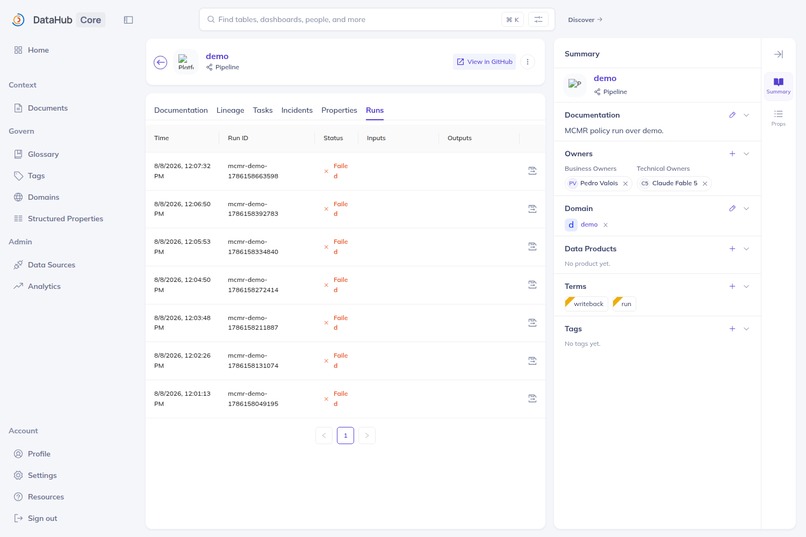View details icon for run 1786158131074
The image size is (806, 537).
532,360
